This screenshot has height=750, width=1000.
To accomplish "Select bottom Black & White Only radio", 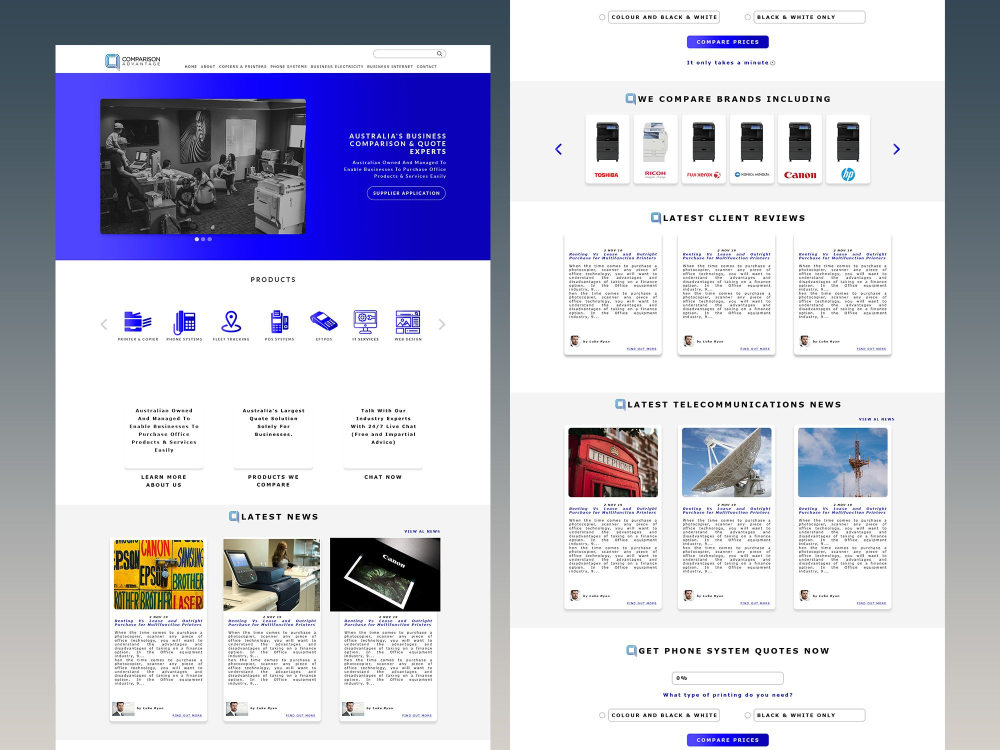I will [747, 716].
